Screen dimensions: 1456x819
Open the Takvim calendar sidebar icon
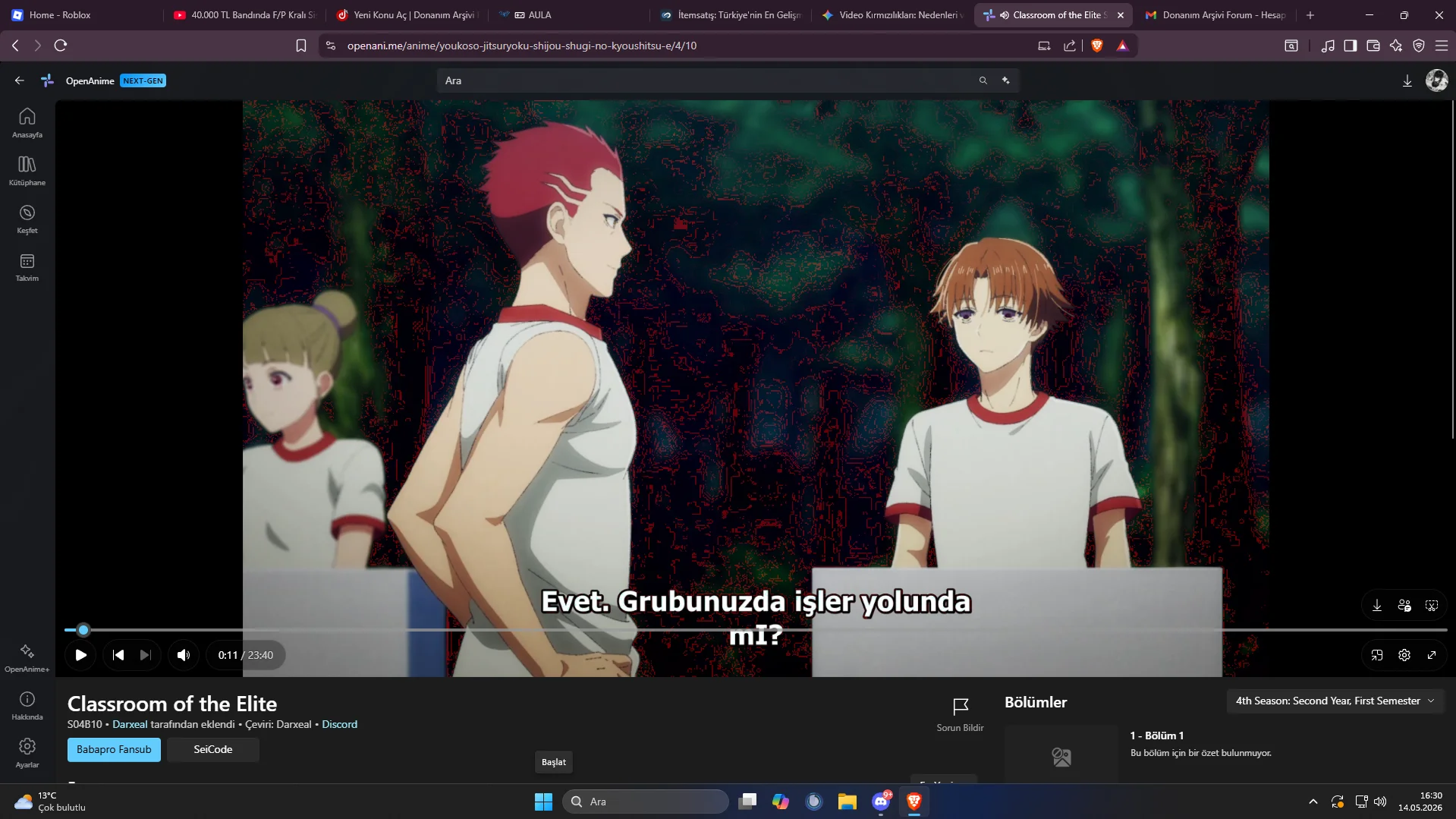pos(27,266)
